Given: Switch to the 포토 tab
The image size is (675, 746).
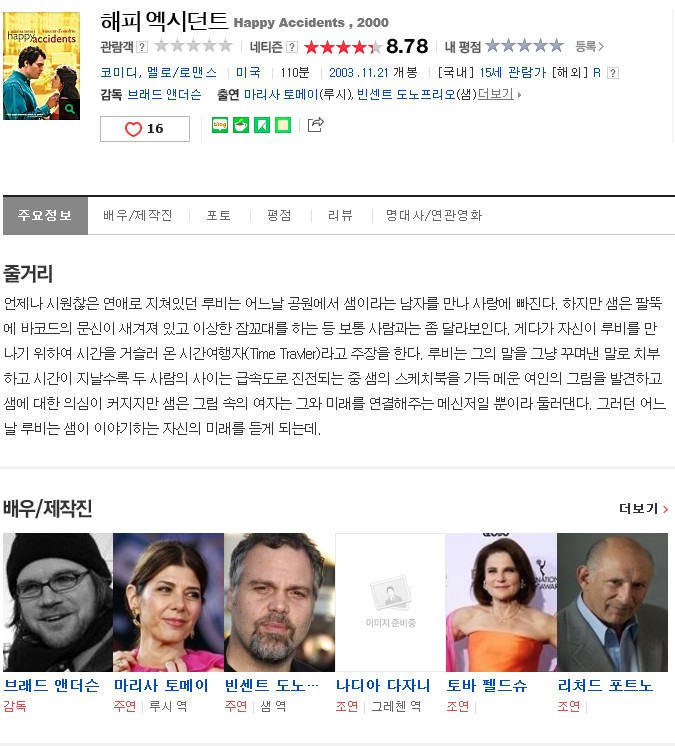Looking at the screenshot, I should pos(219,216).
